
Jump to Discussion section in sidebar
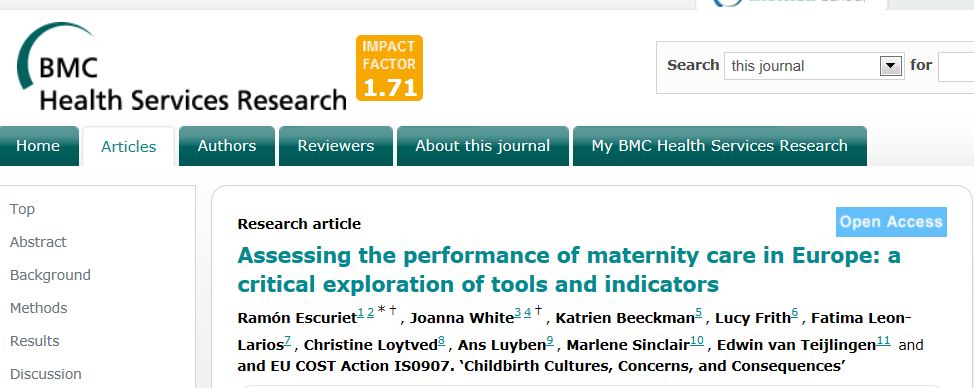tap(45, 374)
